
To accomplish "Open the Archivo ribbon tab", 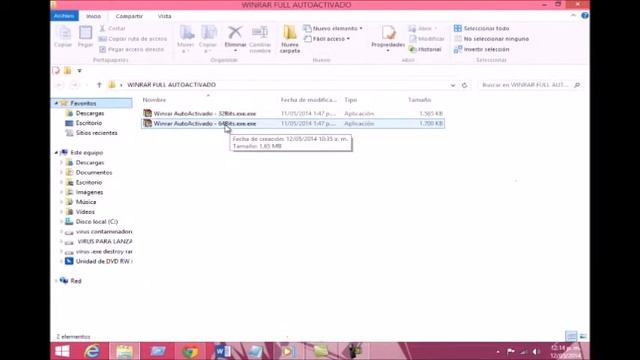I will coord(64,16).
